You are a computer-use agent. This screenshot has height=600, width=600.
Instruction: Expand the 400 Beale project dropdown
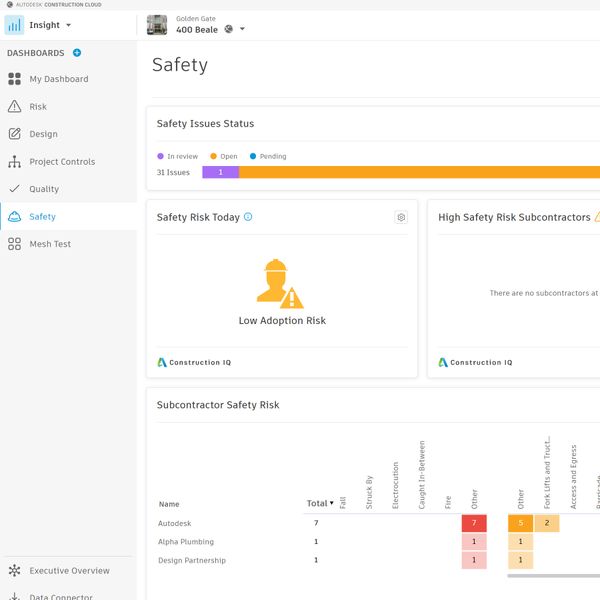(x=242, y=29)
